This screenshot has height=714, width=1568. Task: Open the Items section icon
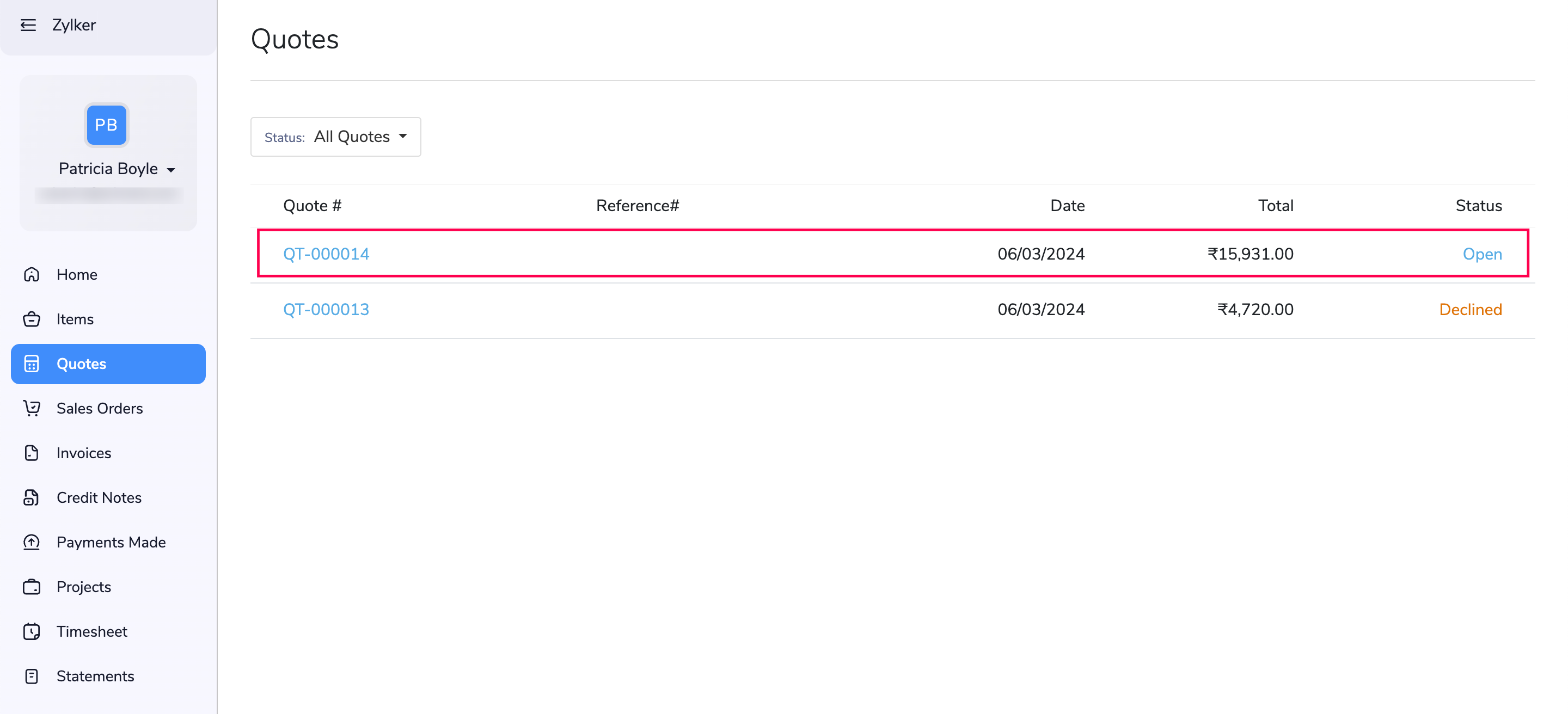click(32, 319)
